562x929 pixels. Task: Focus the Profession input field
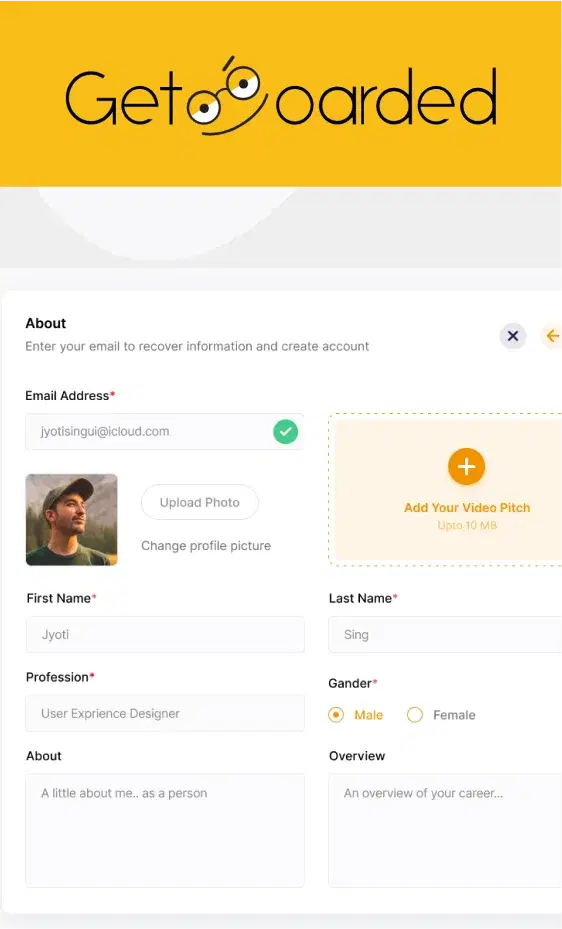tap(165, 713)
